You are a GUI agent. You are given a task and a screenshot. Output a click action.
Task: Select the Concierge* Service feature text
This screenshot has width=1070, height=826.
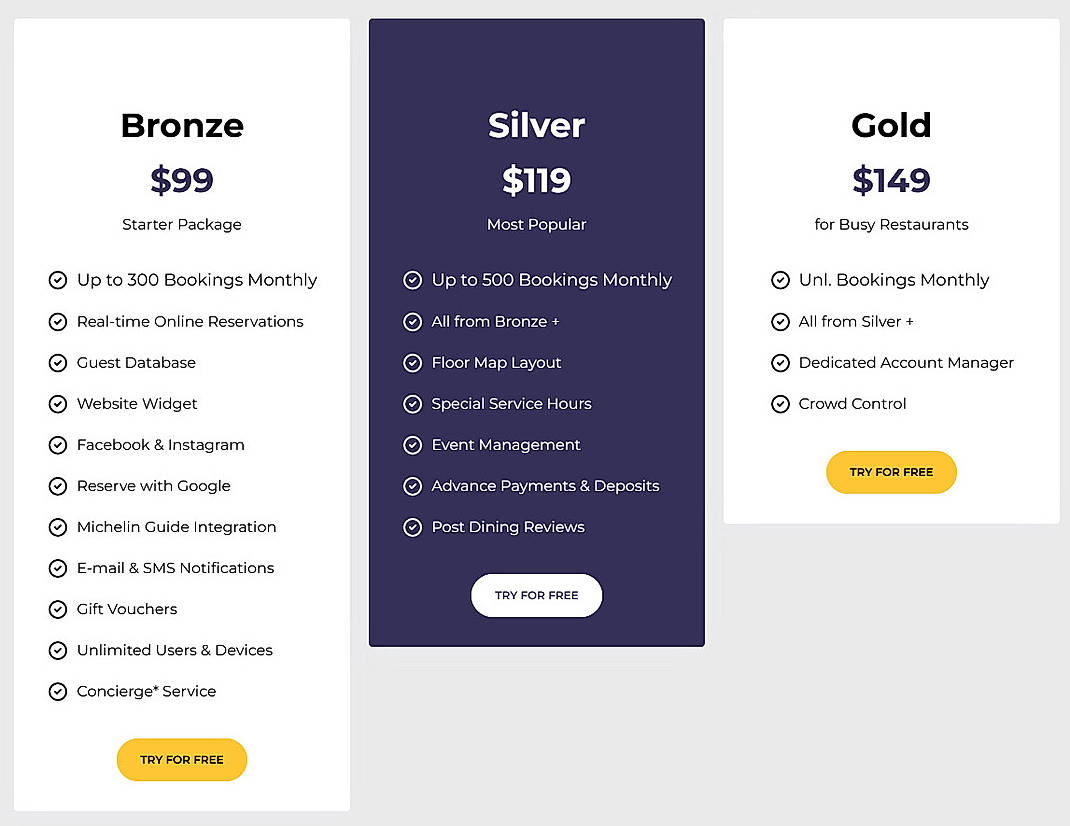tap(146, 691)
